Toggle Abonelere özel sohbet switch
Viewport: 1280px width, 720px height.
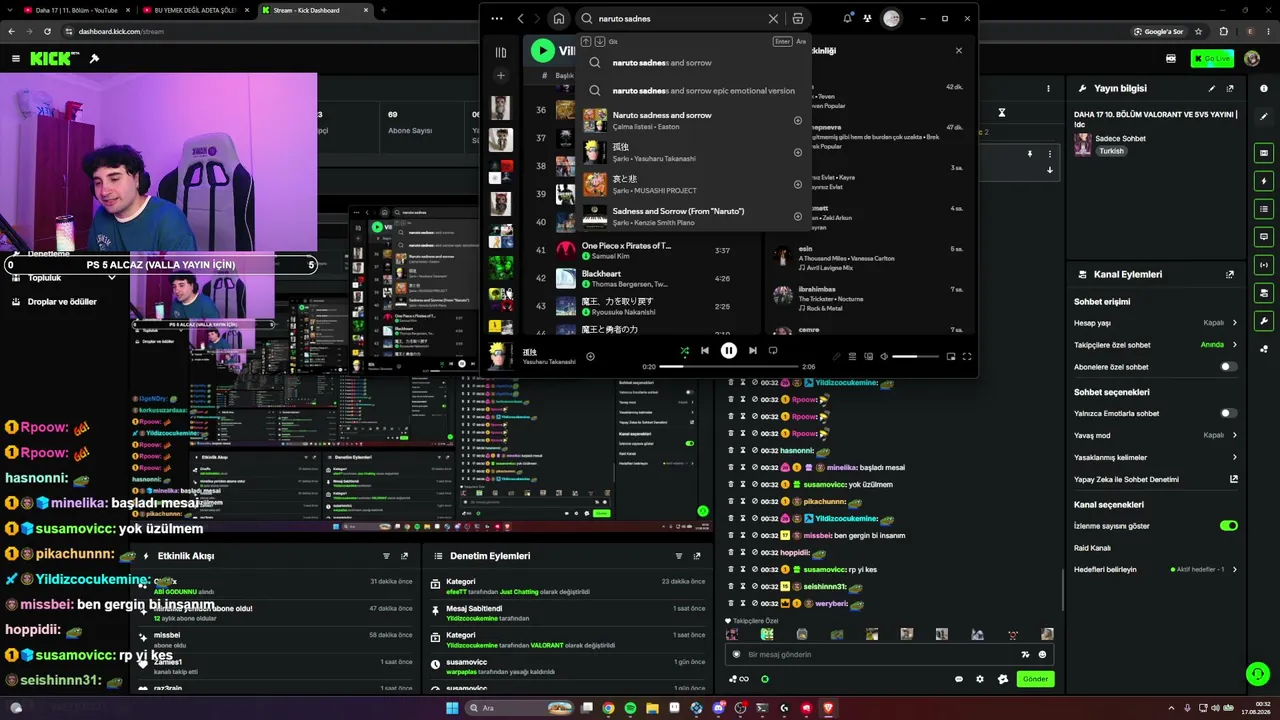(1229, 367)
